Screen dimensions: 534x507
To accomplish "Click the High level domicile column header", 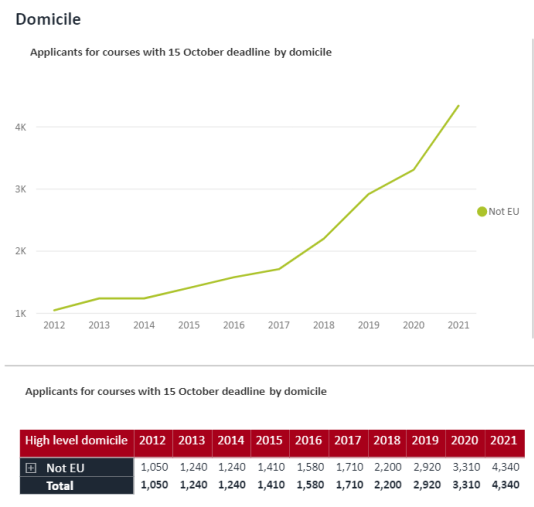I will coord(77,440).
